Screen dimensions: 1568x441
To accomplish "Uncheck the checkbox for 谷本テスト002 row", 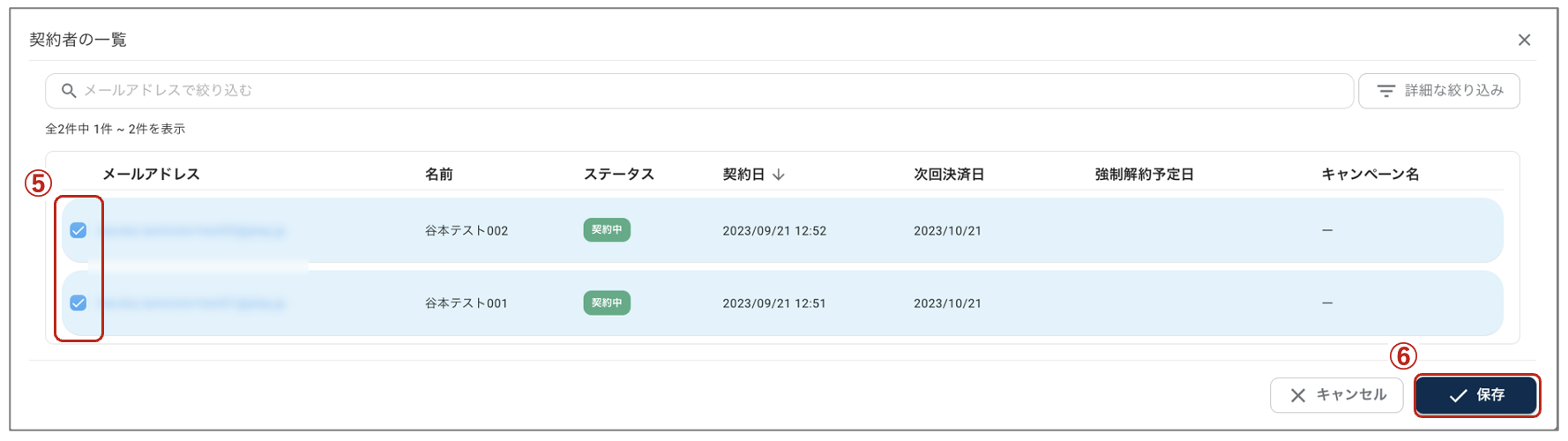I will 78,230.
